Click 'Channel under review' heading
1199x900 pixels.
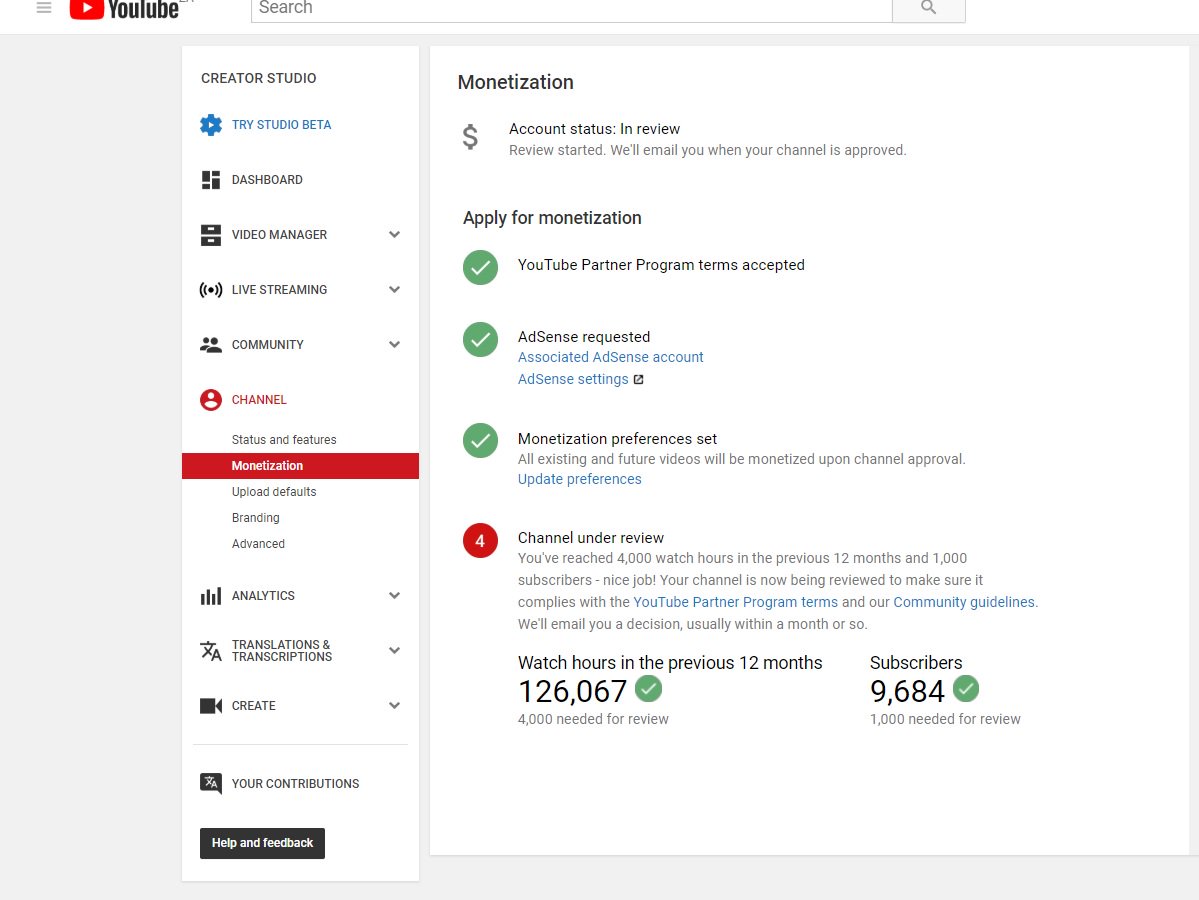(591, 538)
